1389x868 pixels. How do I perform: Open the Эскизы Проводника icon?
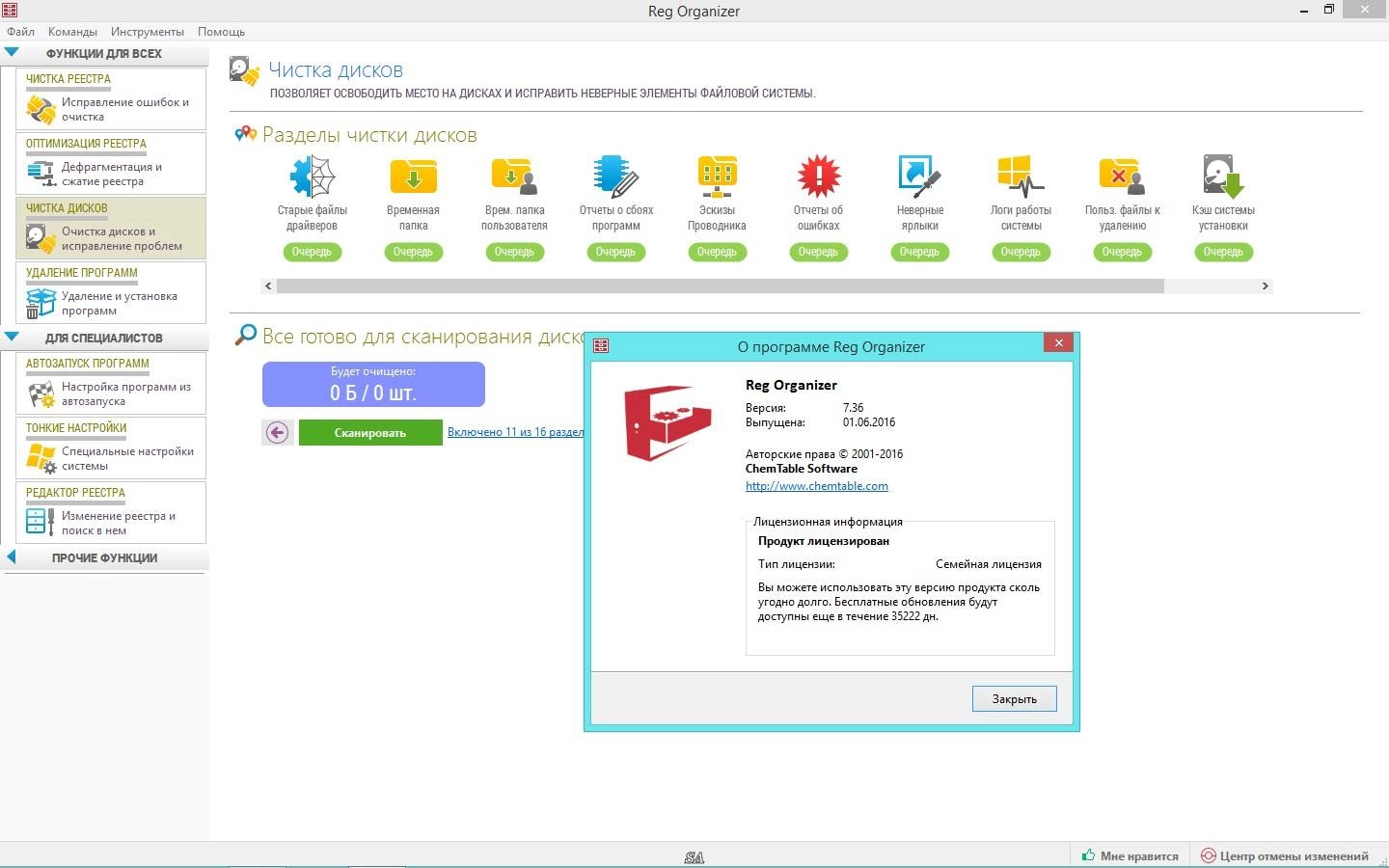pos(717,176)
